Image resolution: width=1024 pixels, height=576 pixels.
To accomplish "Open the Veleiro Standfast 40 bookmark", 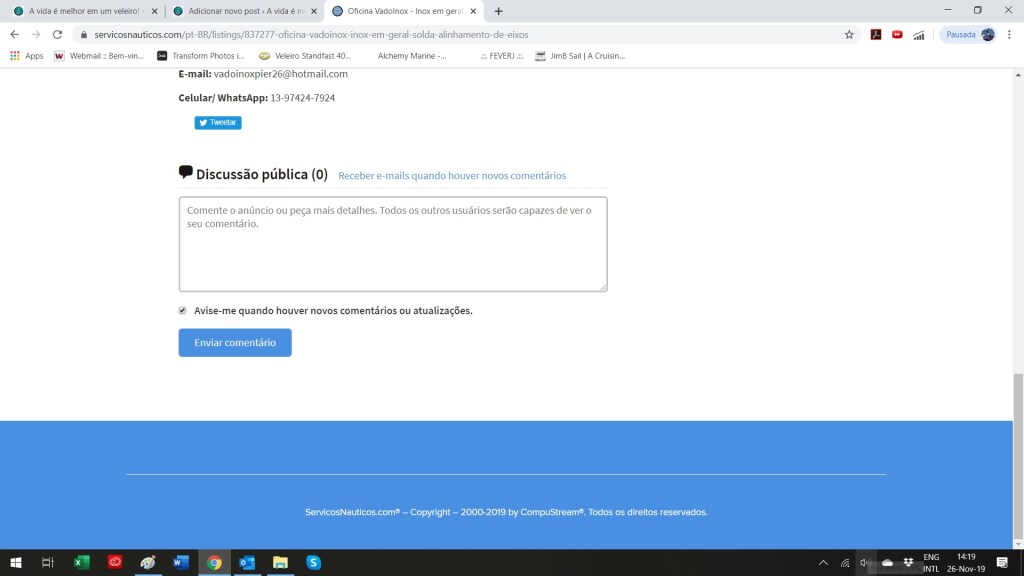I will coord(306,56).
